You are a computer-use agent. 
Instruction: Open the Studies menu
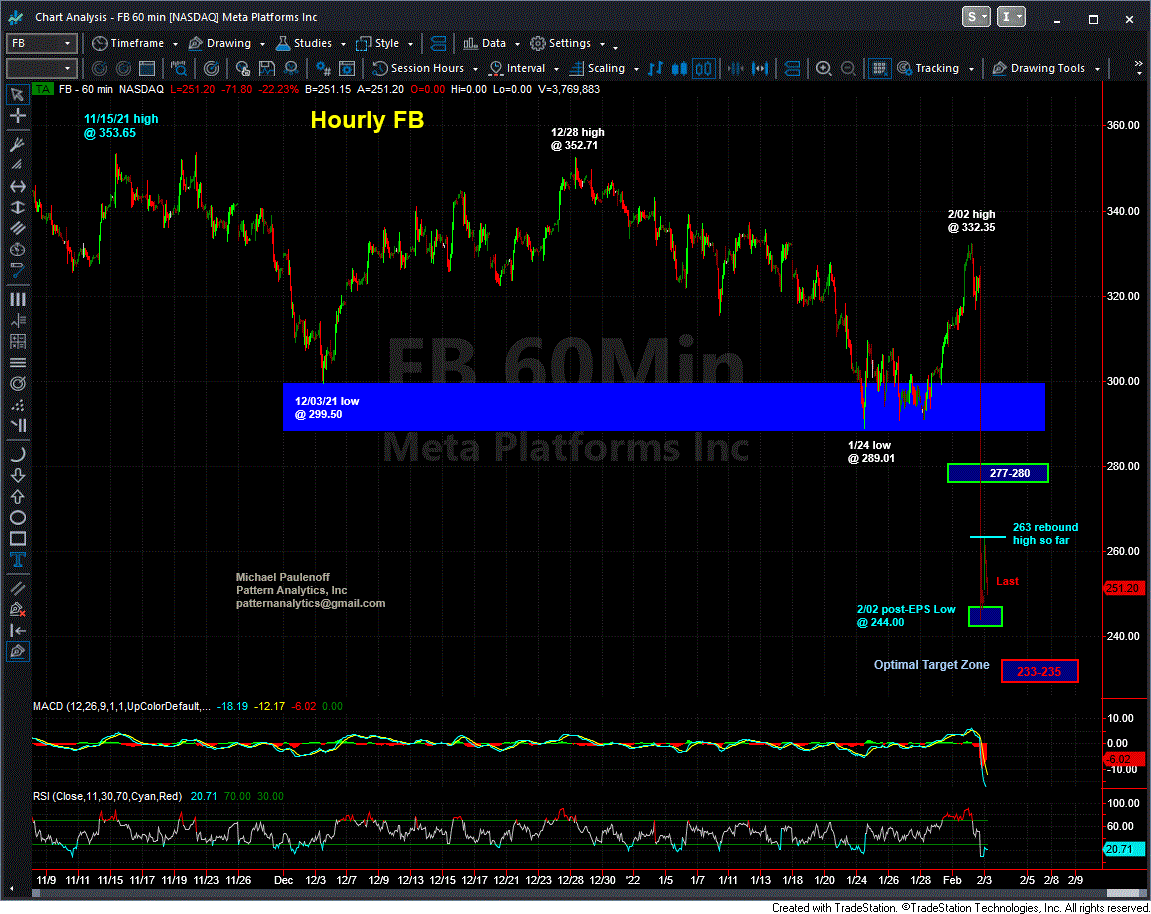pyautogui.click(x=304, y=43)
